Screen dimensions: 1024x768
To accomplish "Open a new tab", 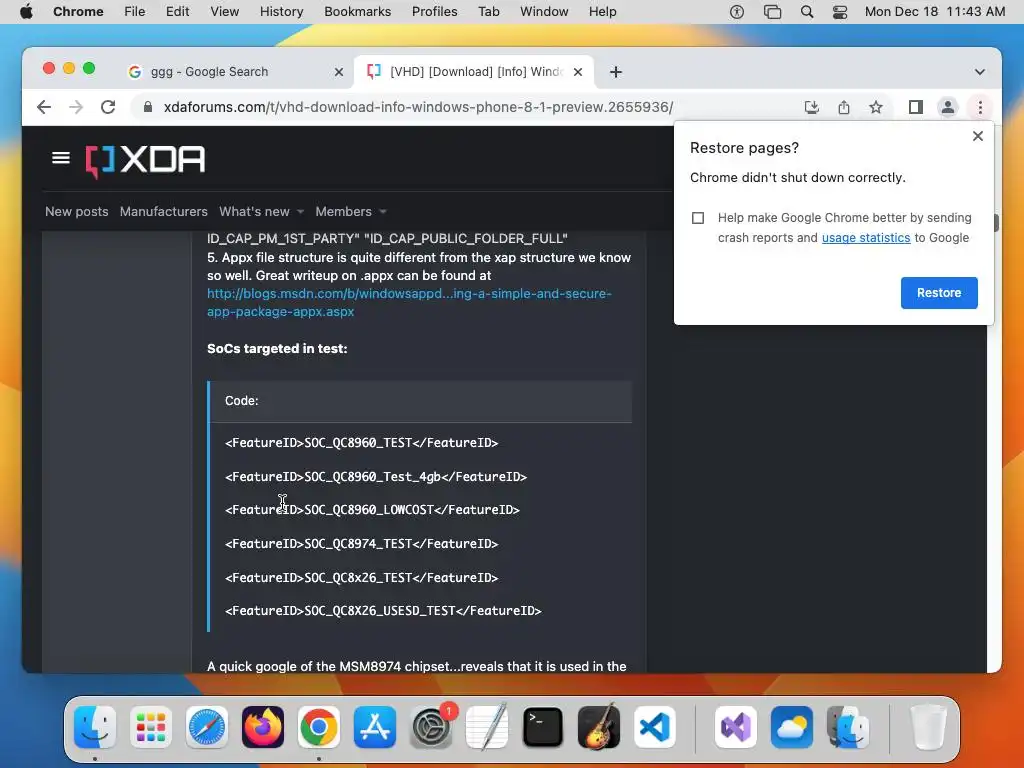I will (x=616, y=72).
